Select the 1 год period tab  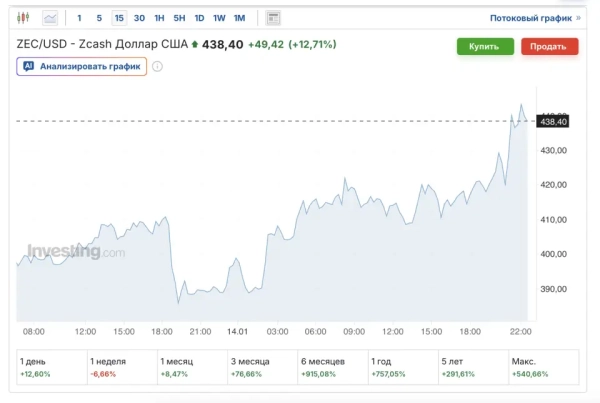point(401,366)
